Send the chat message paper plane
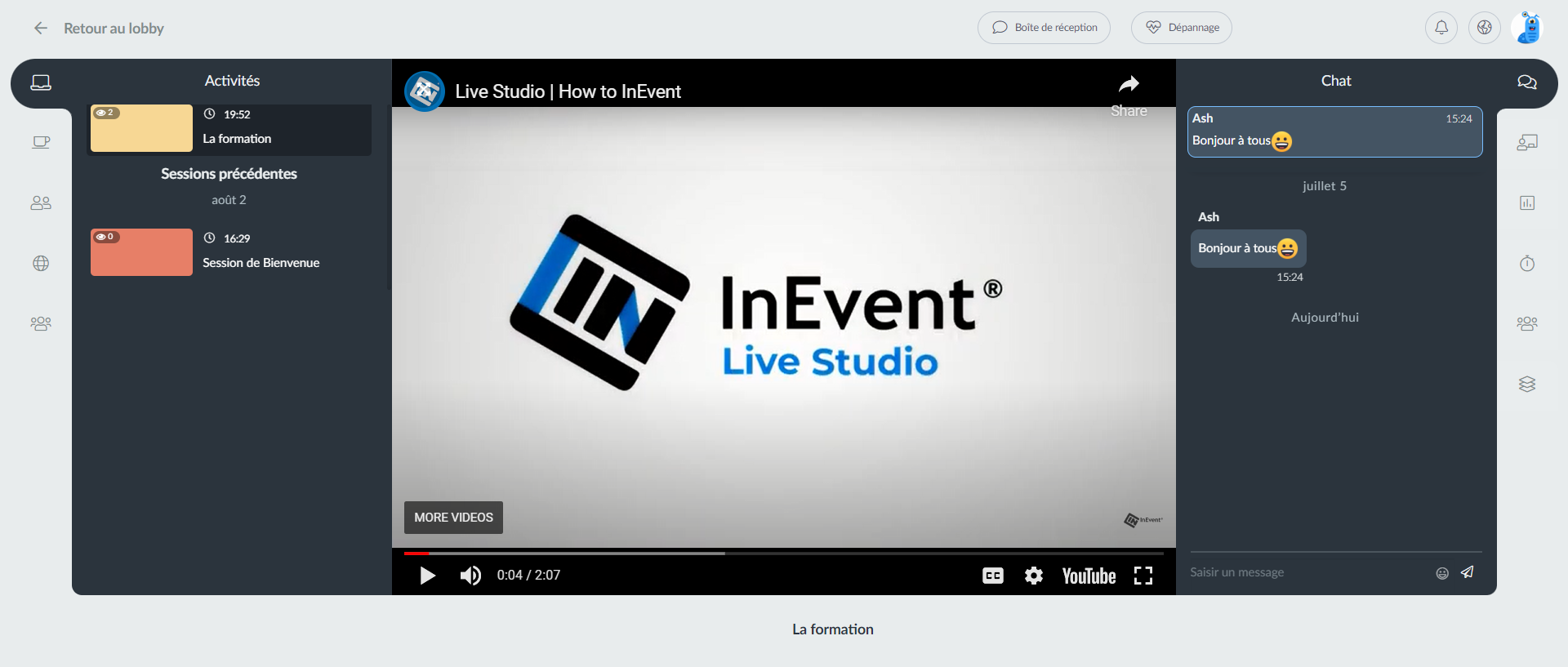The height and width of the screenshot is (667, 1568). [x=1468, y=572]
